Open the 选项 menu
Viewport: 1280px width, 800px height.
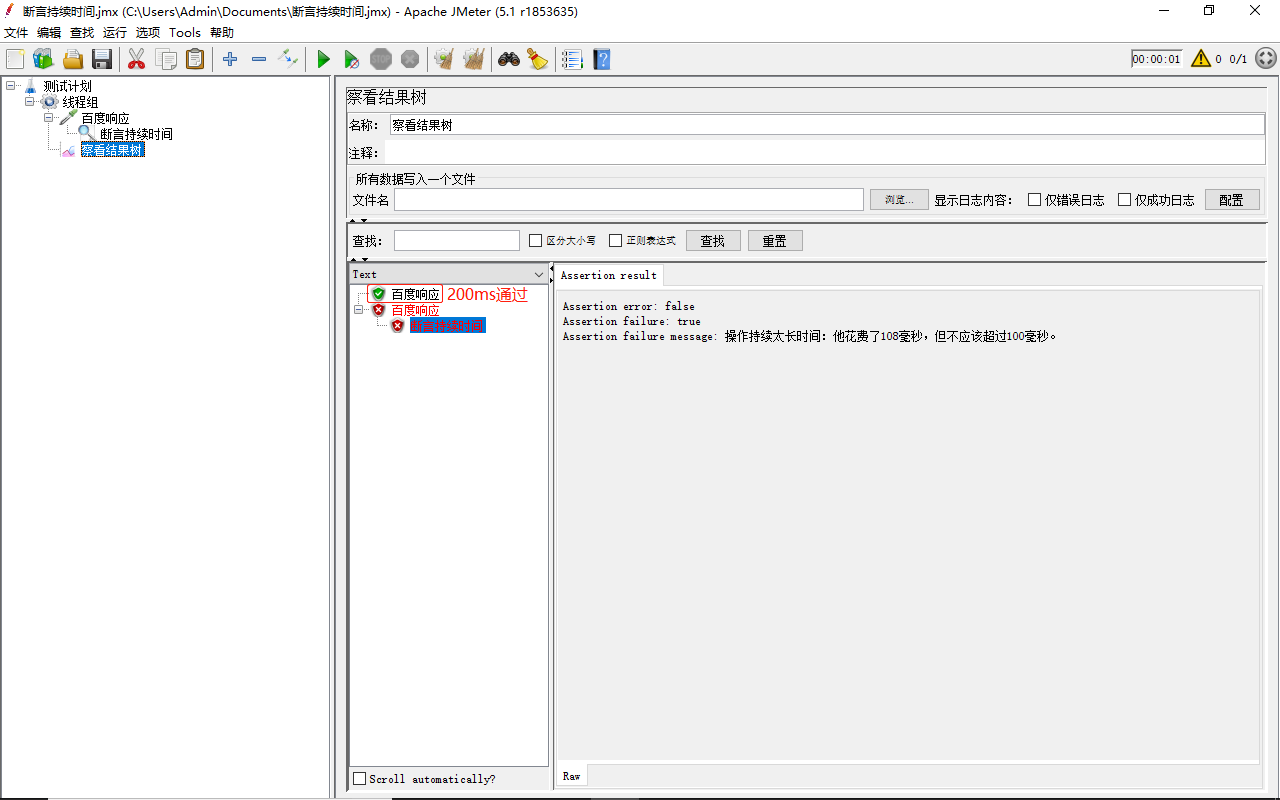[148, 33]
